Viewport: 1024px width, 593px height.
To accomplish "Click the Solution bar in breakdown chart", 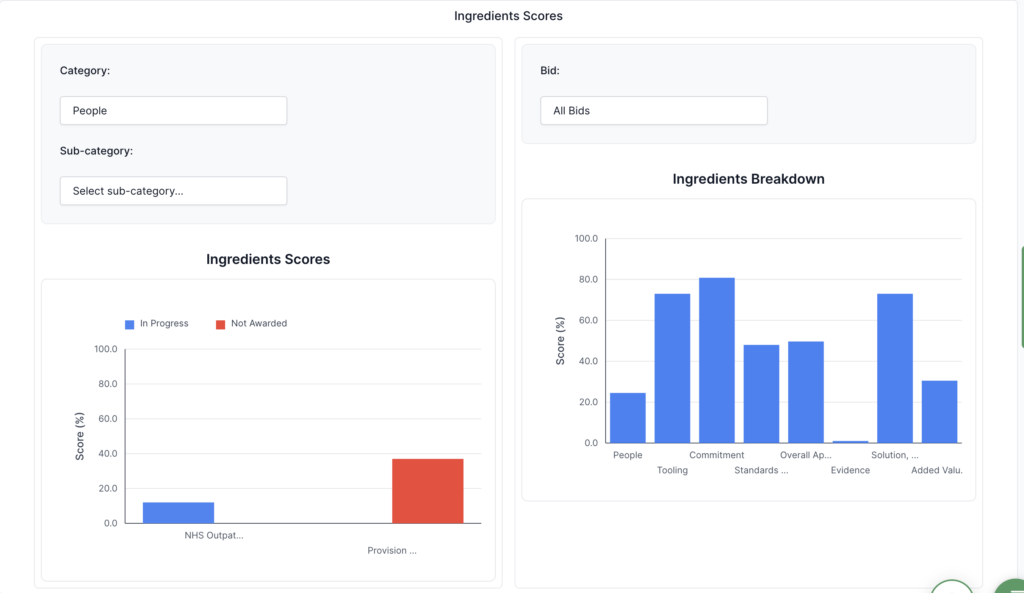I will coord(895,368).
